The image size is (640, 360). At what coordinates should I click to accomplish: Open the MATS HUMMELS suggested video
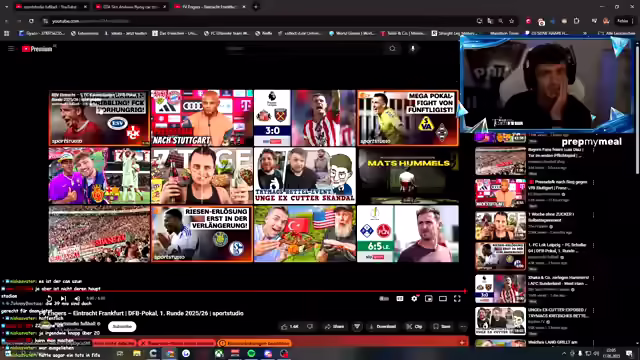408,176
